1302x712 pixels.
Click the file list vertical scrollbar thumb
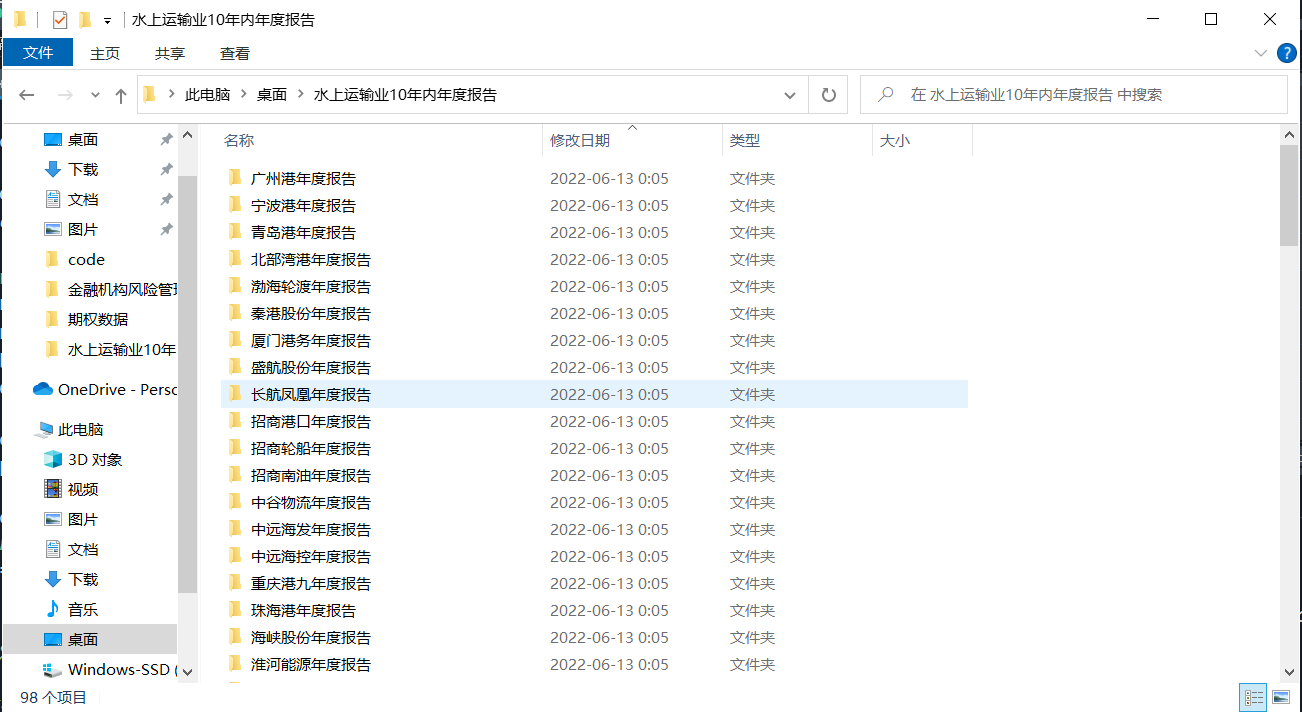point(1289,193)
